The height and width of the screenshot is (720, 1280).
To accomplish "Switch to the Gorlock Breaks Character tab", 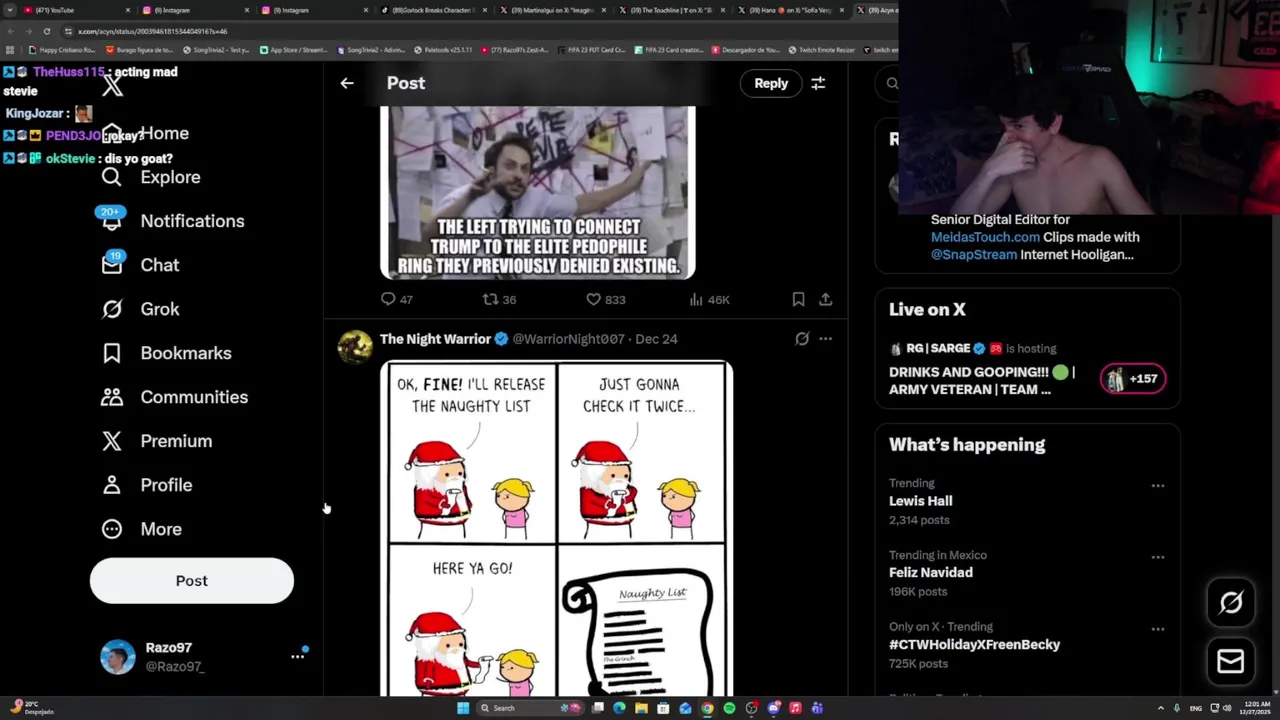I will tap(433, 10).
